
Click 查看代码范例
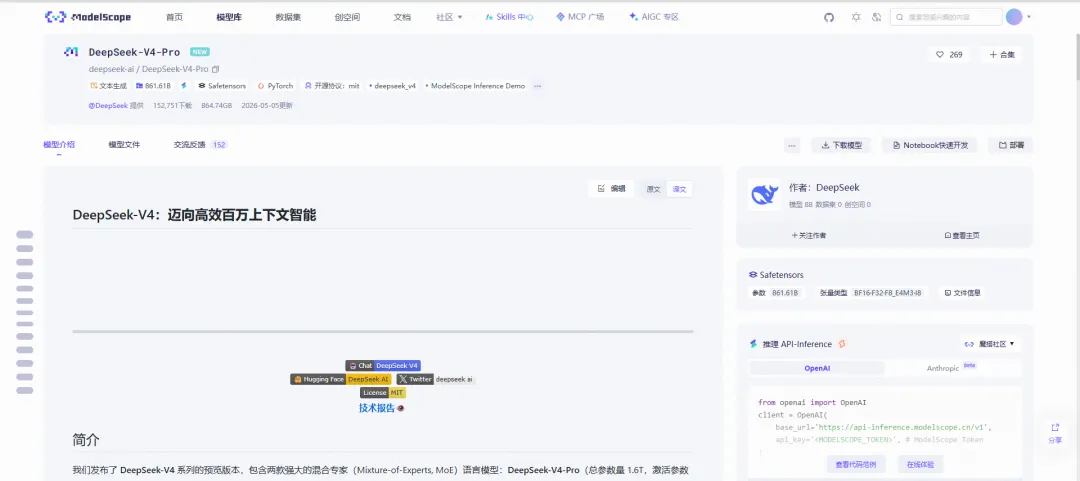pyautogui.click(x=854, y=464)
